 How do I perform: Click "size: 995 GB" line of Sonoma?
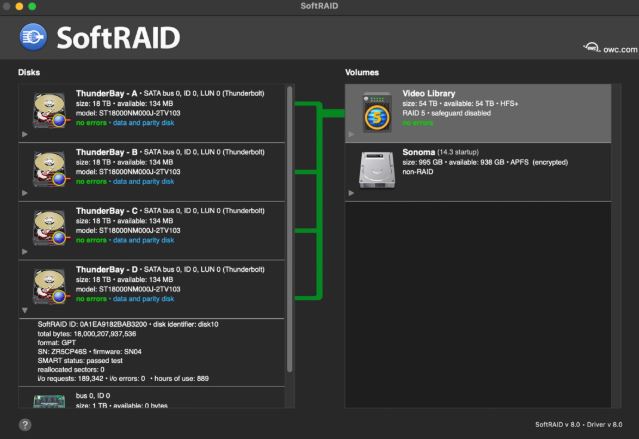pos(485,162)
